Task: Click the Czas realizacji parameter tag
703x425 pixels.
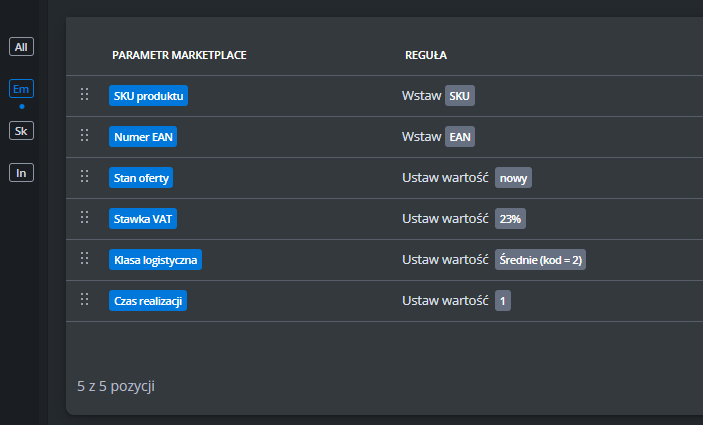Action: 148,301
